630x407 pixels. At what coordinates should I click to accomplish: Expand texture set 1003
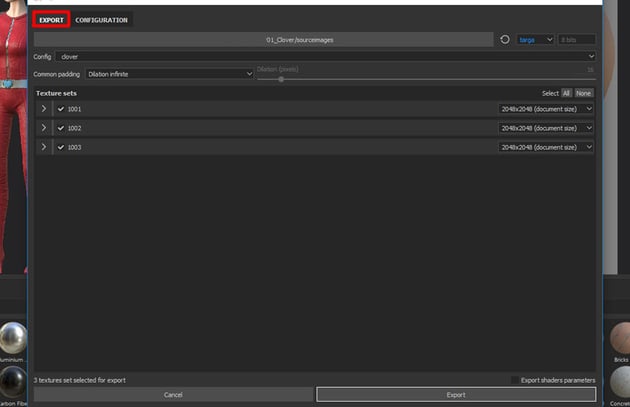click(44, 147)
